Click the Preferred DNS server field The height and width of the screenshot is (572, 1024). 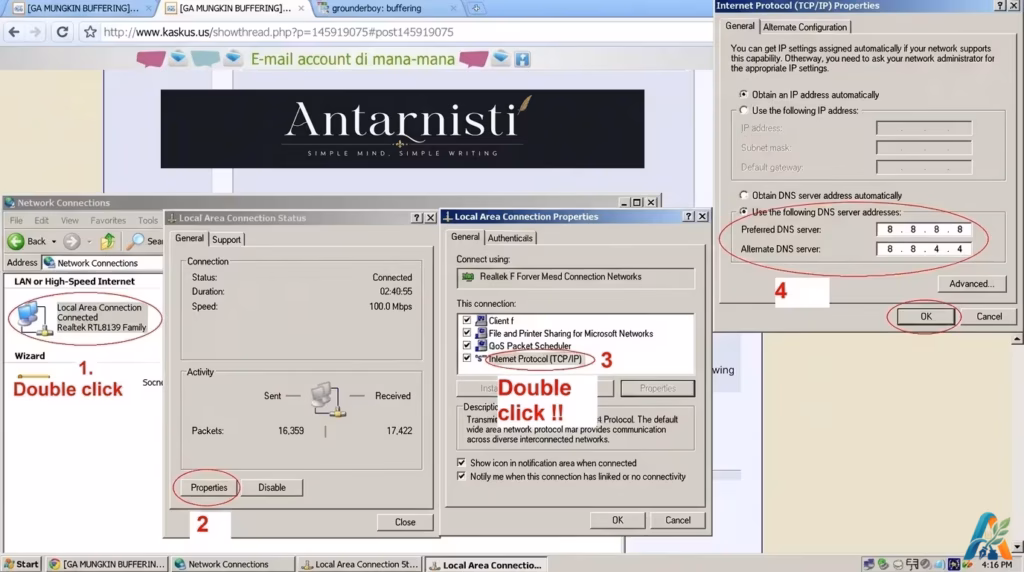[923, 229]
